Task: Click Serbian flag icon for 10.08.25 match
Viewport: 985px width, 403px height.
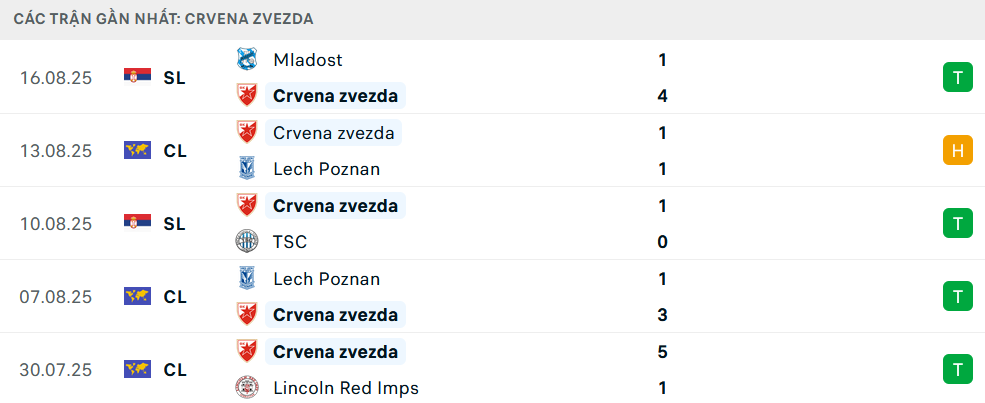Action: point(137,223)
